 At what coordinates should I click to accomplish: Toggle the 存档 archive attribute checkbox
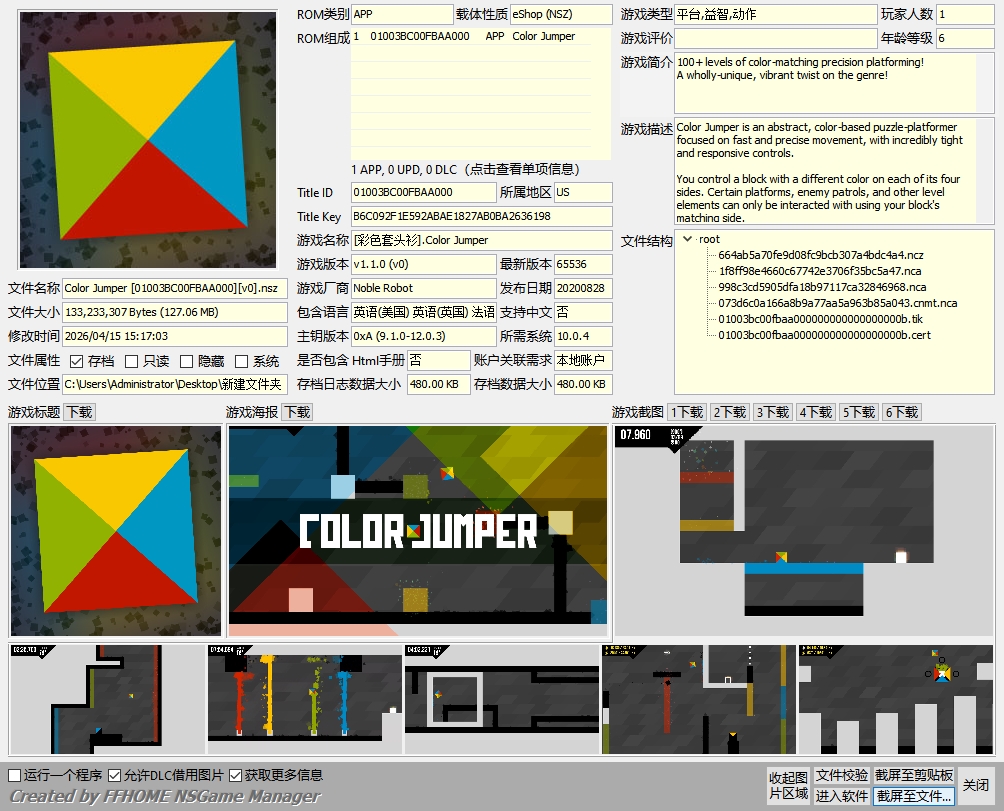77,361
